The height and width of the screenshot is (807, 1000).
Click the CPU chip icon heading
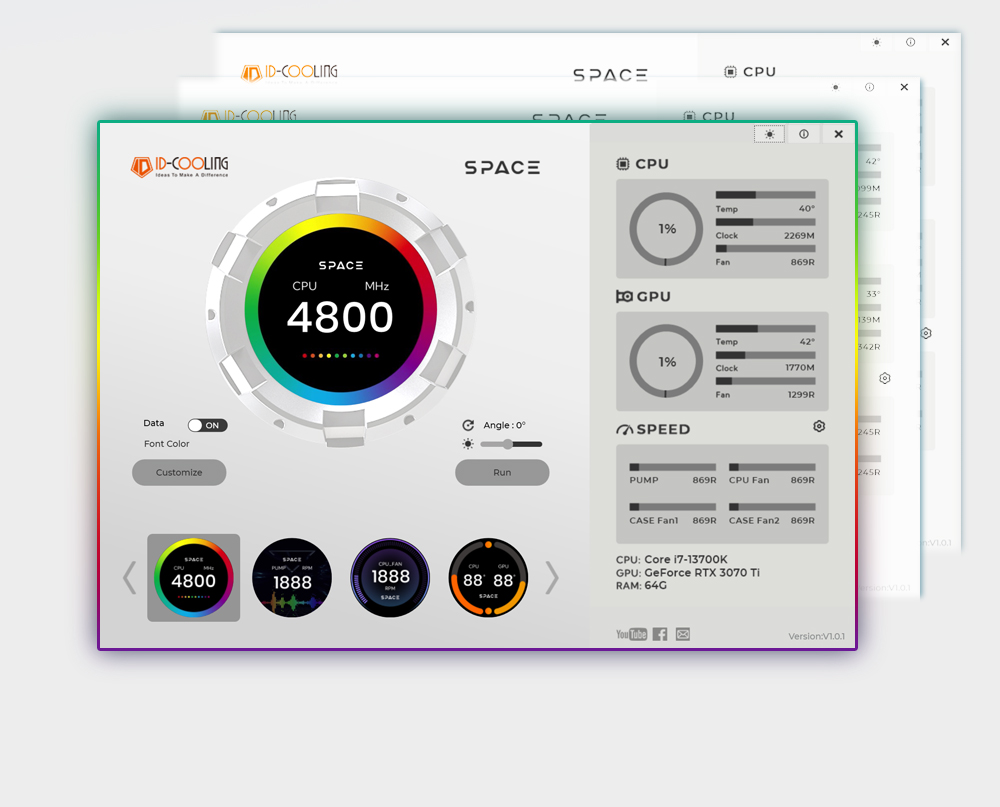coord(622,164)
